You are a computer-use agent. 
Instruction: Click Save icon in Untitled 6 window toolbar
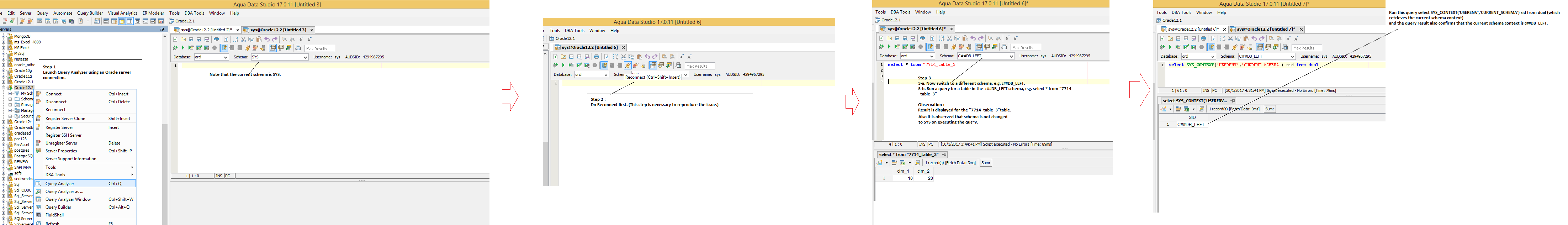(x=571, y=57)
